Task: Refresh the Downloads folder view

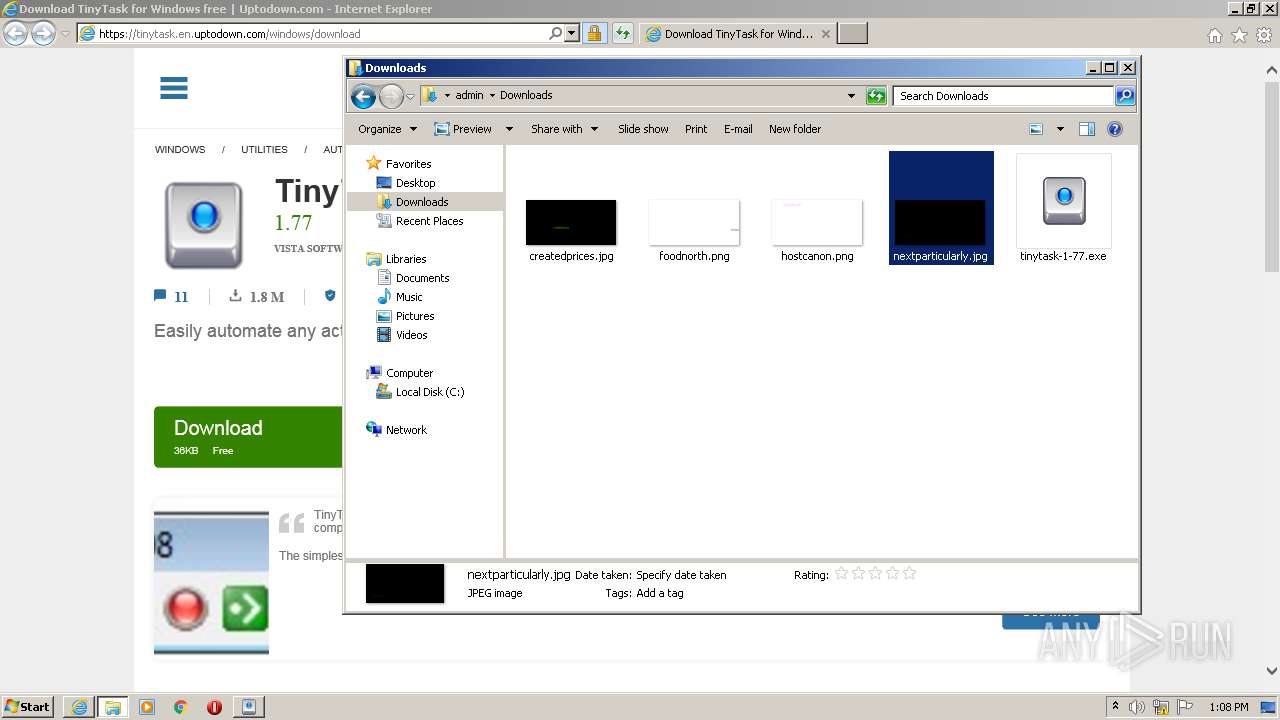Action: pyautogui.click(x=876, y=96)
